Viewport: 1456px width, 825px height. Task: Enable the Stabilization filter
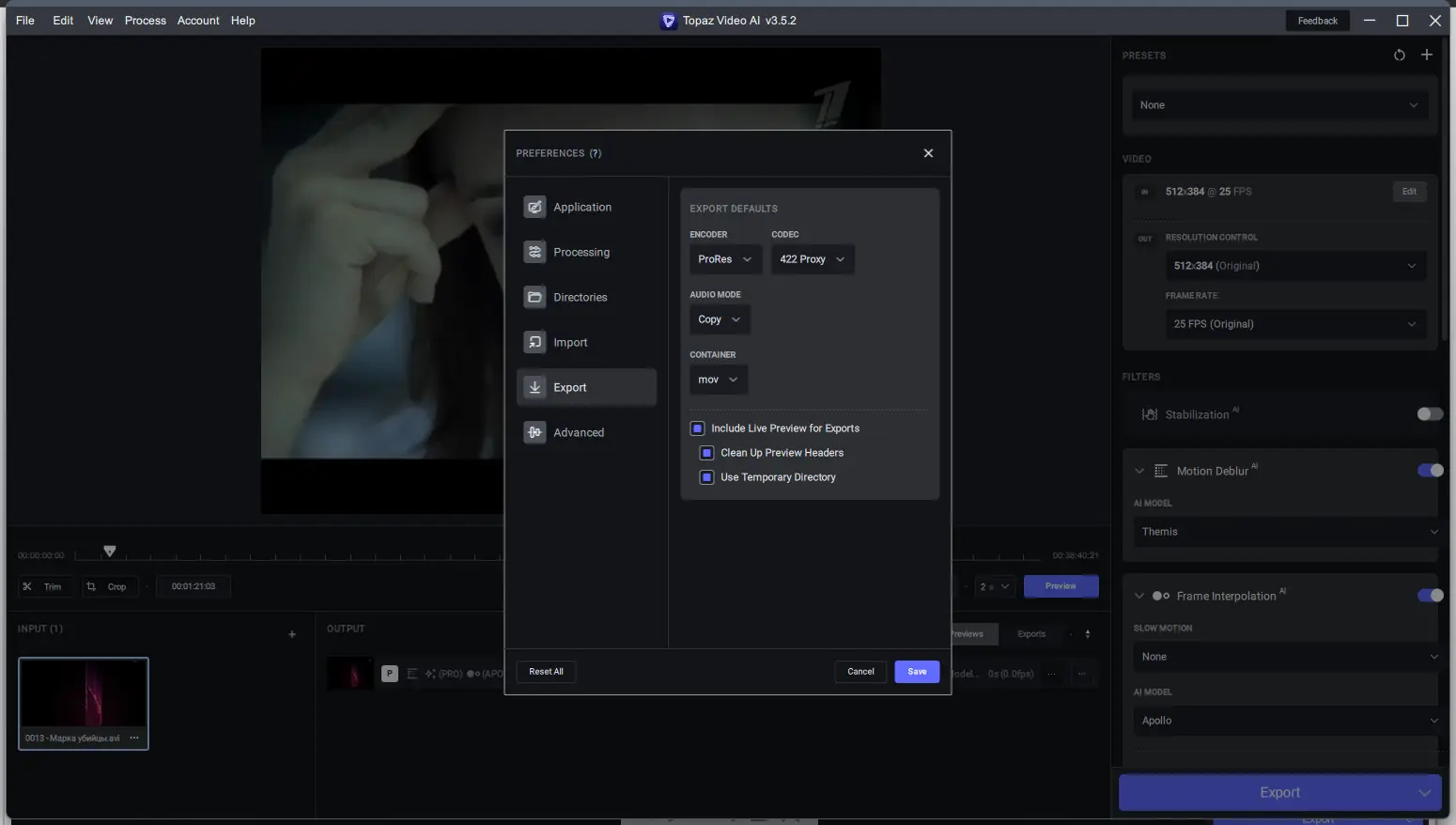pos(1429,413)
